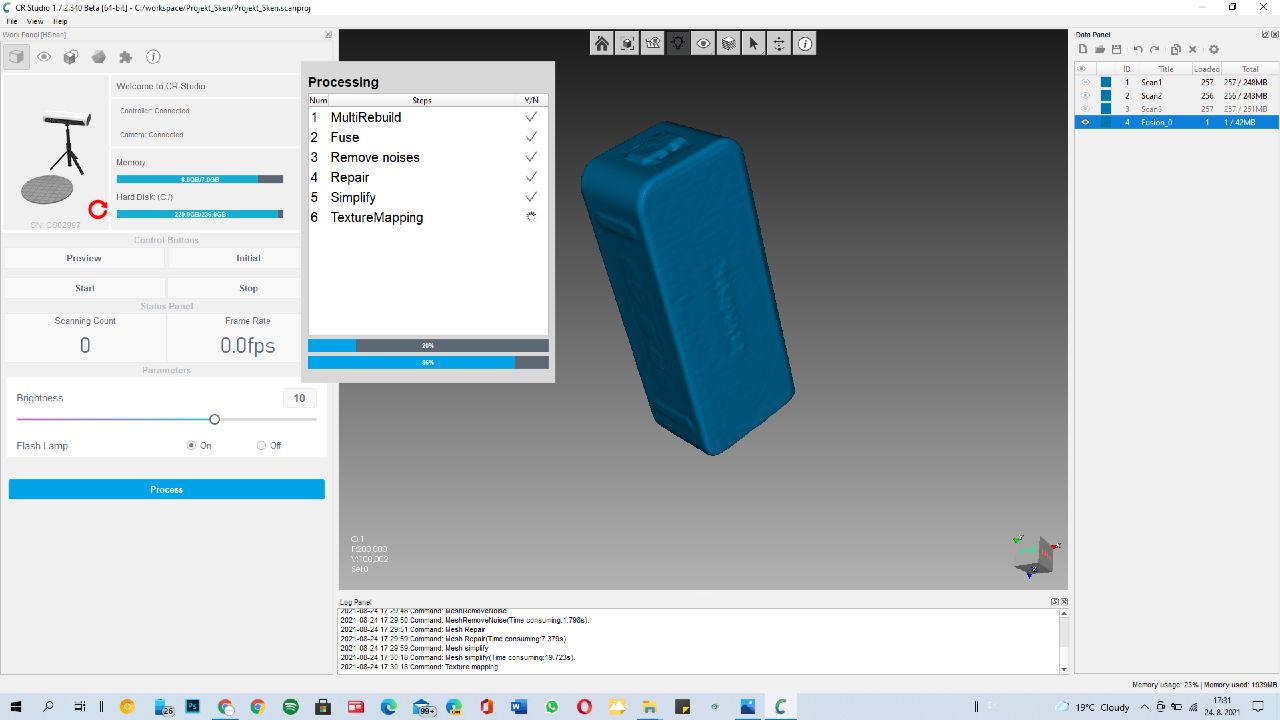
Task: Click Scan1 color swatch
Action: pyautogui.click(x=1106, y=82)
